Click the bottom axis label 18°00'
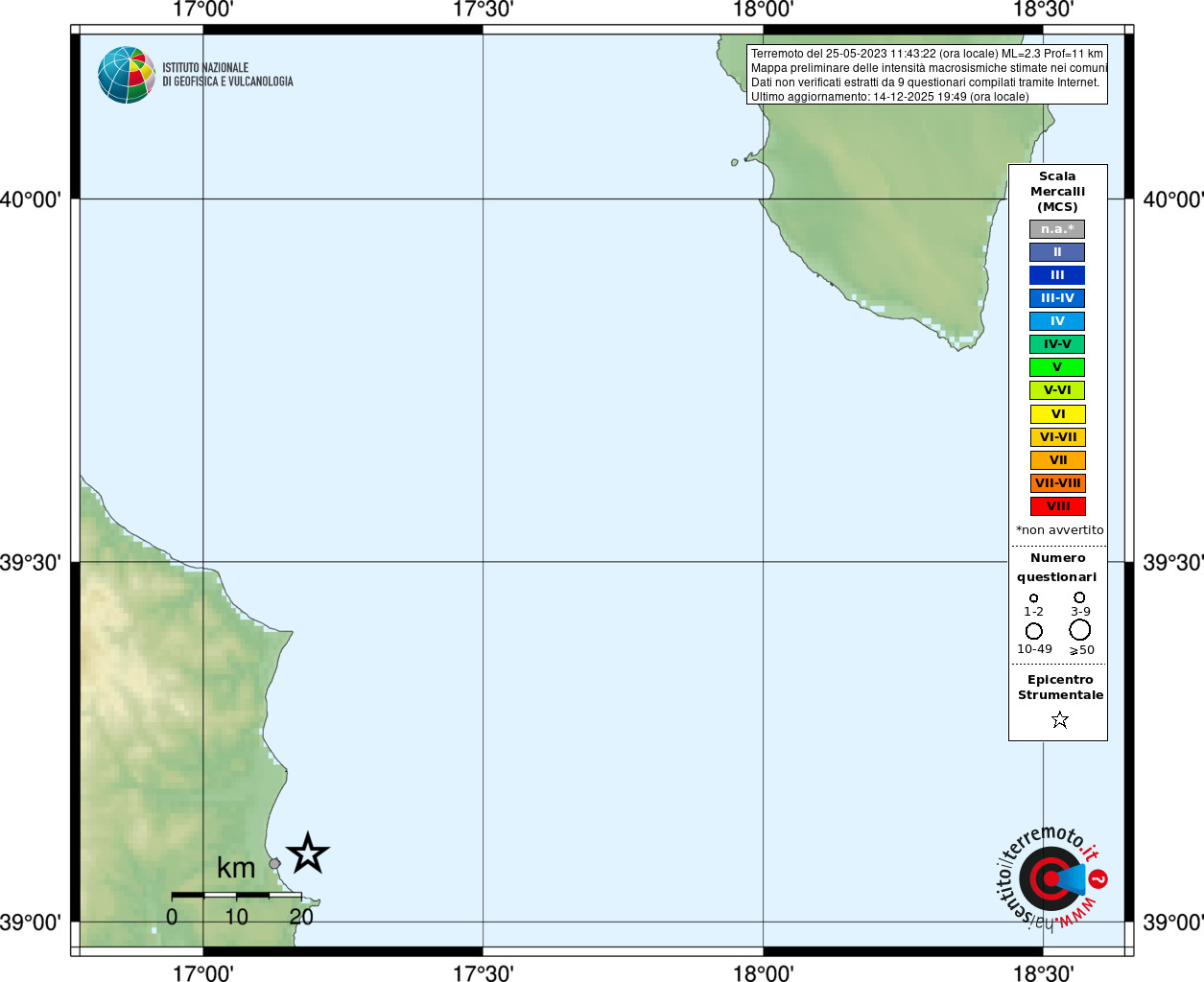The height and width of the screenshot is (982, 1204). 763,973
